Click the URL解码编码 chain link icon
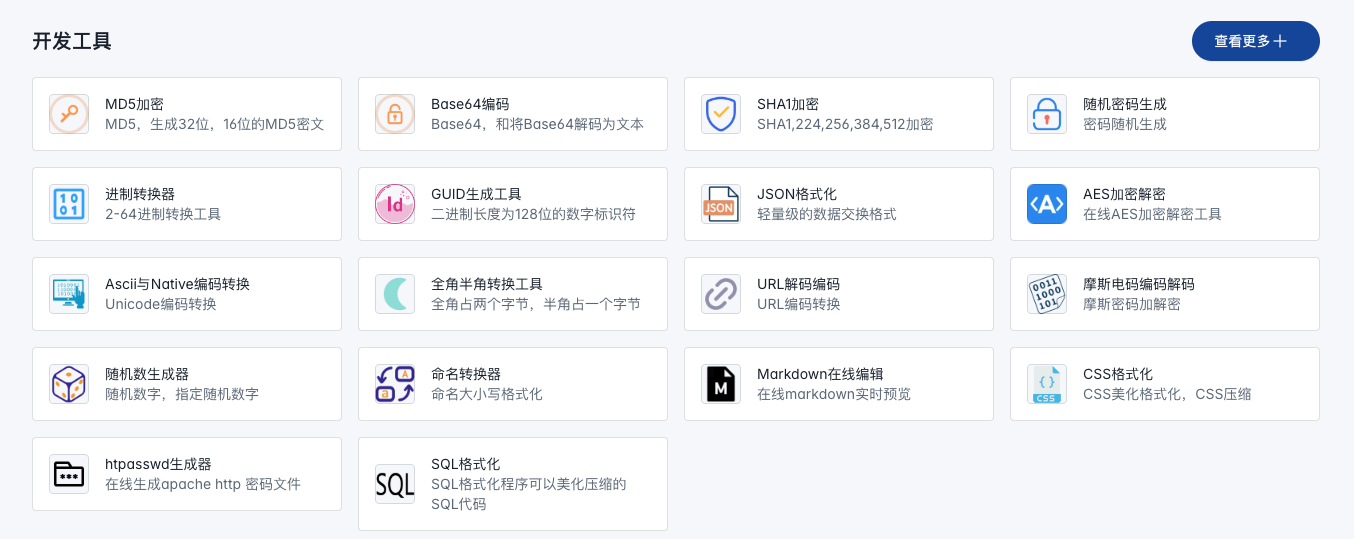This screenshot has height=539, width=1354. pos(721,294)
